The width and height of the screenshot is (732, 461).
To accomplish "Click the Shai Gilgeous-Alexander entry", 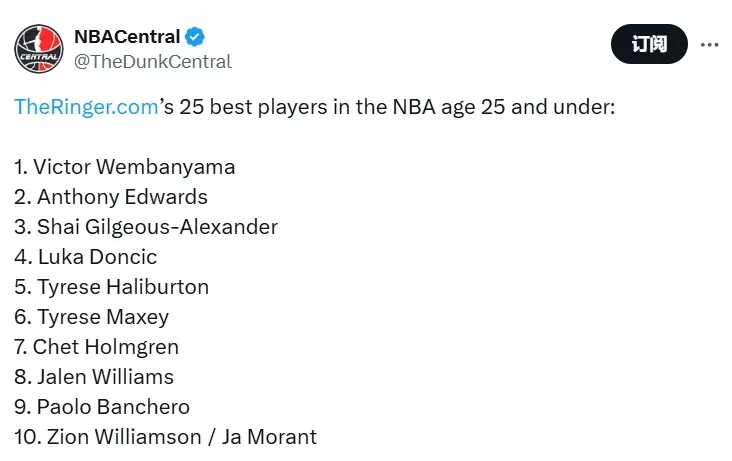I will coord(157,226).
